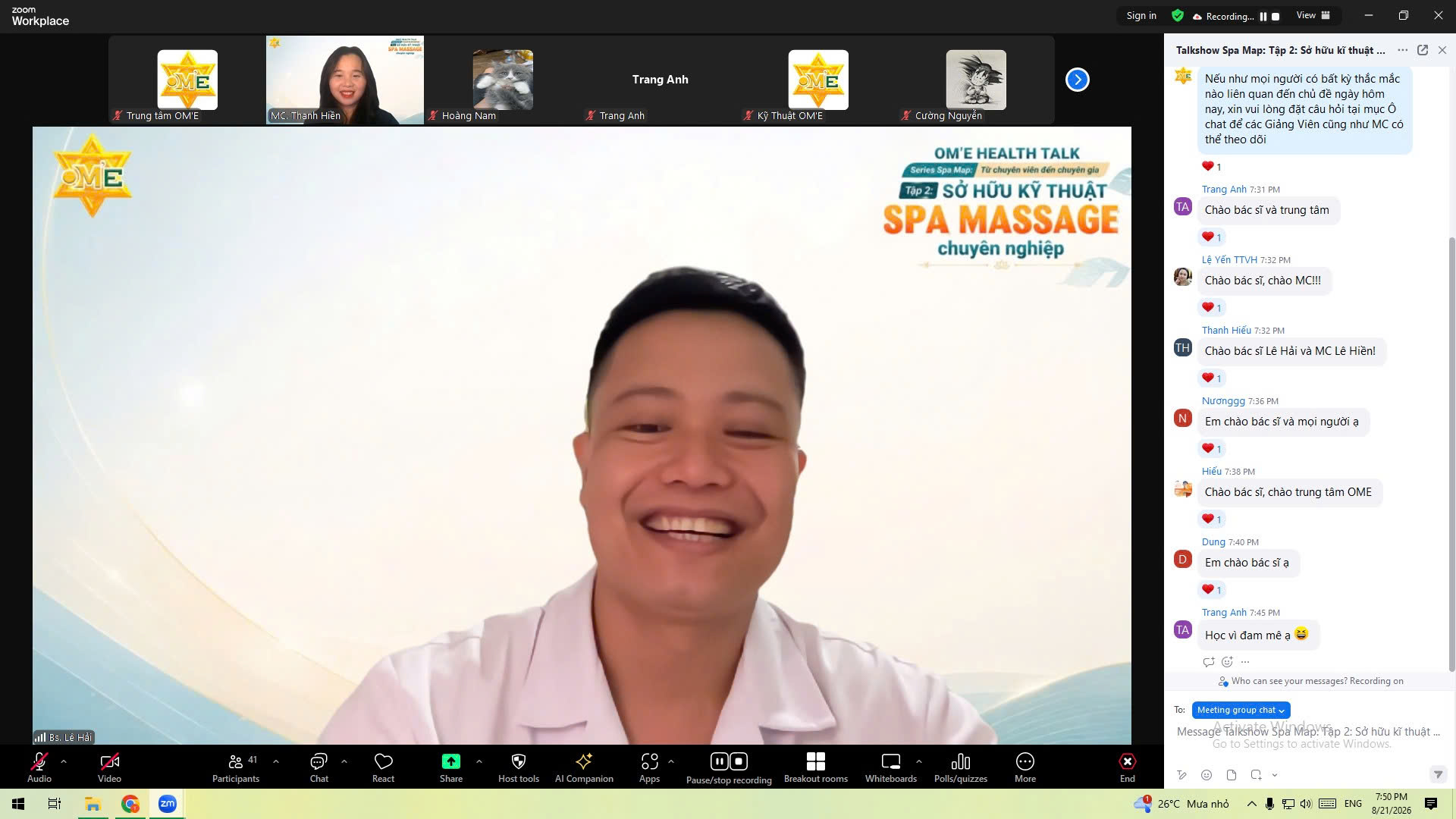
Task: Open Whiteboards
Action: (891, 767)
